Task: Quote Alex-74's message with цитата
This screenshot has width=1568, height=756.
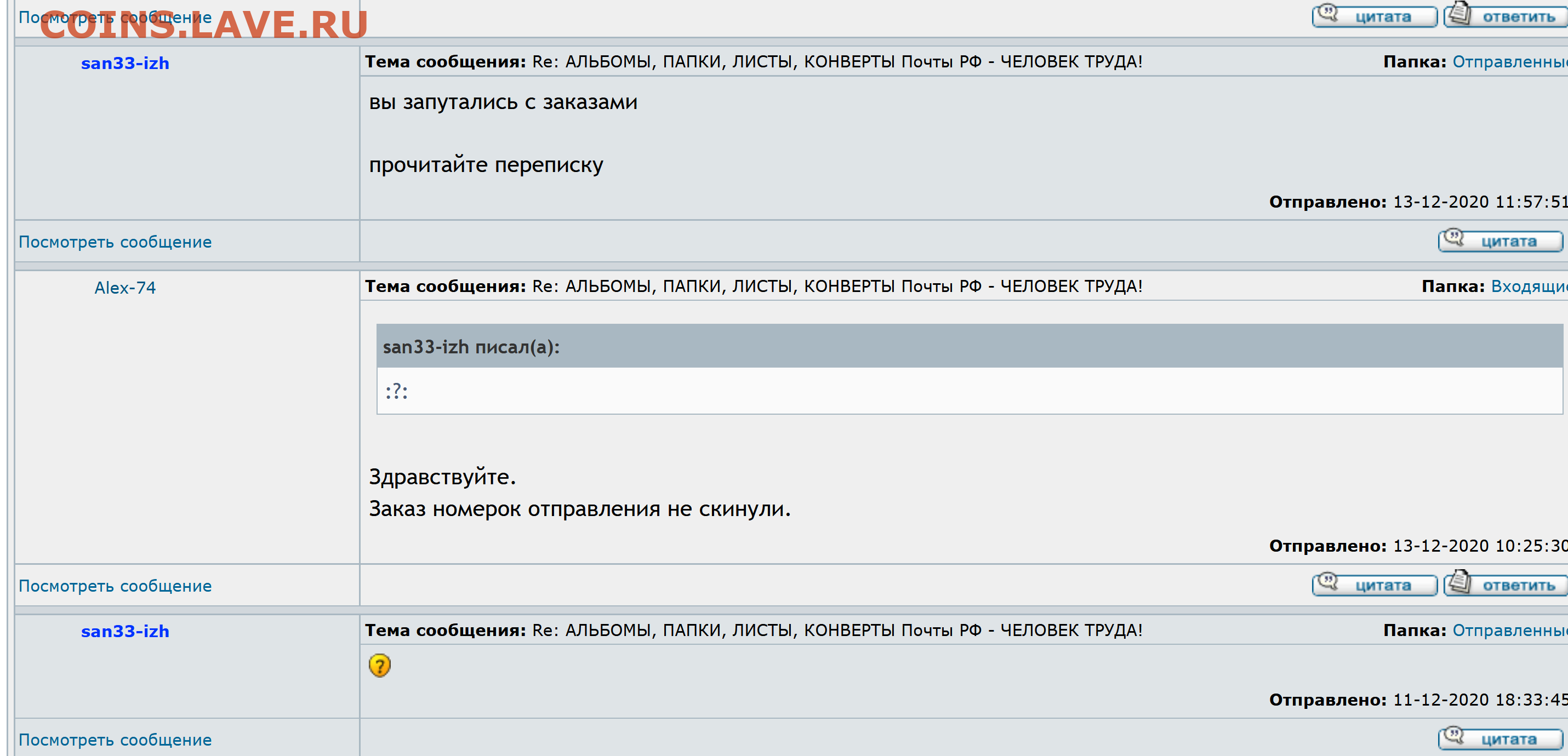Action: [x=1374, y=585]
